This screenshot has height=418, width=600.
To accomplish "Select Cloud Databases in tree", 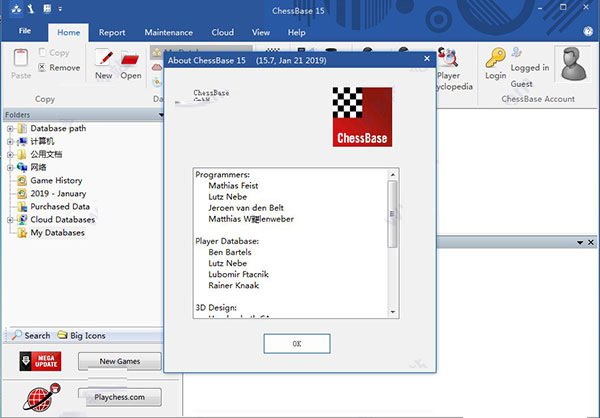I will (x=63, y=219).
